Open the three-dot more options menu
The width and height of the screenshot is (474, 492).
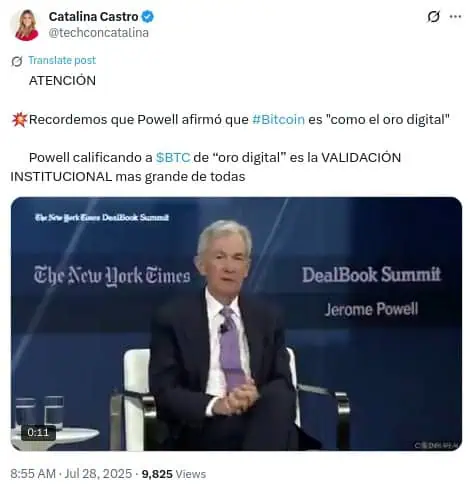point(455,16)
